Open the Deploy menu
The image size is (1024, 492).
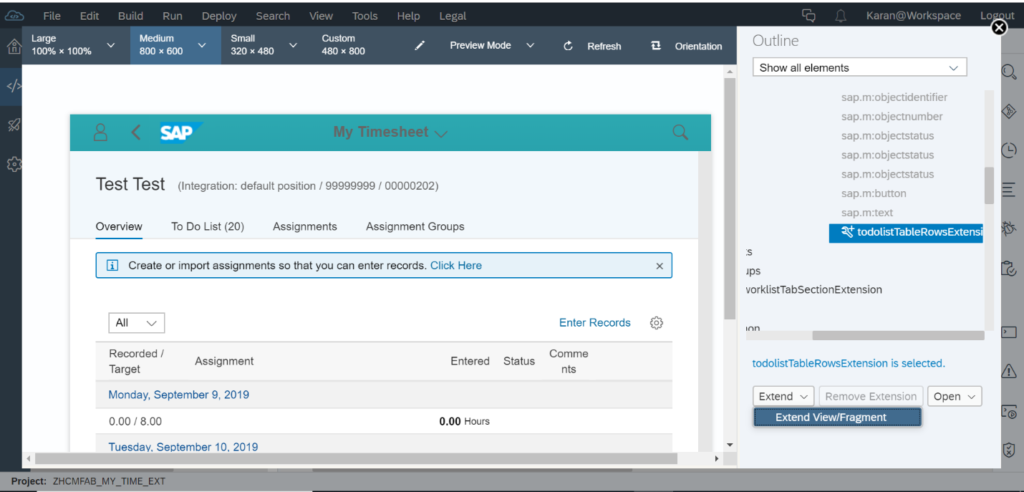click(x=219, y=16)
